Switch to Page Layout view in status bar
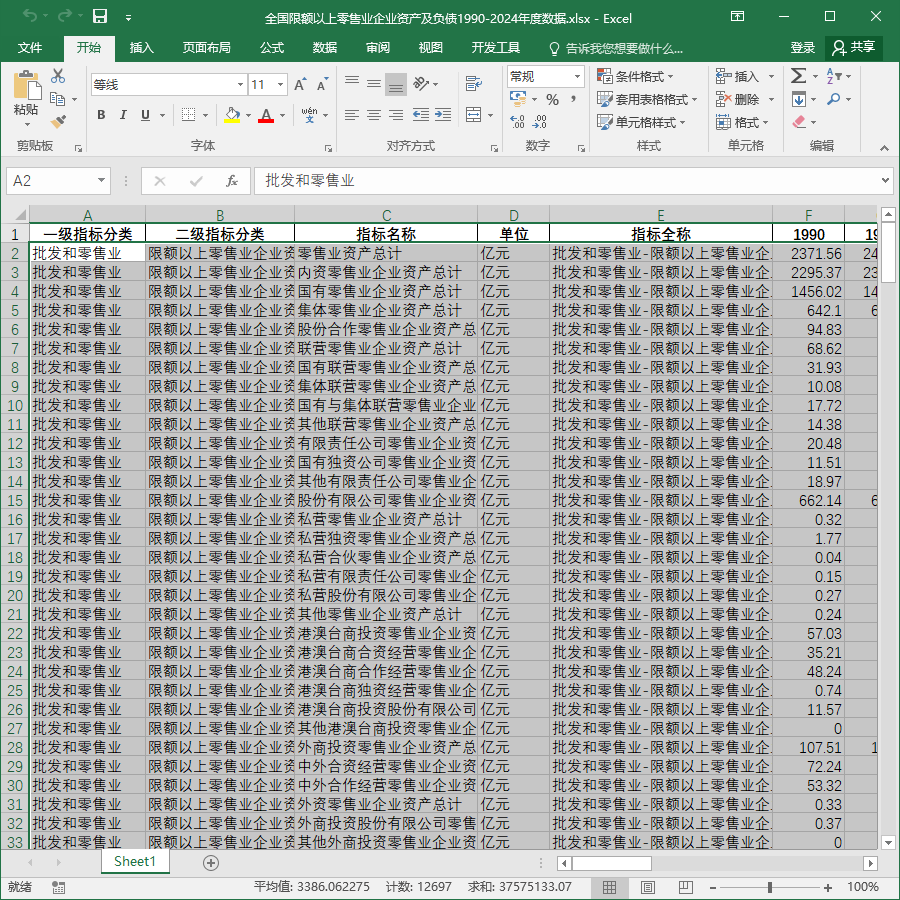Image resolution: width=900 pixels, height=900 pixels. [647, 887]
